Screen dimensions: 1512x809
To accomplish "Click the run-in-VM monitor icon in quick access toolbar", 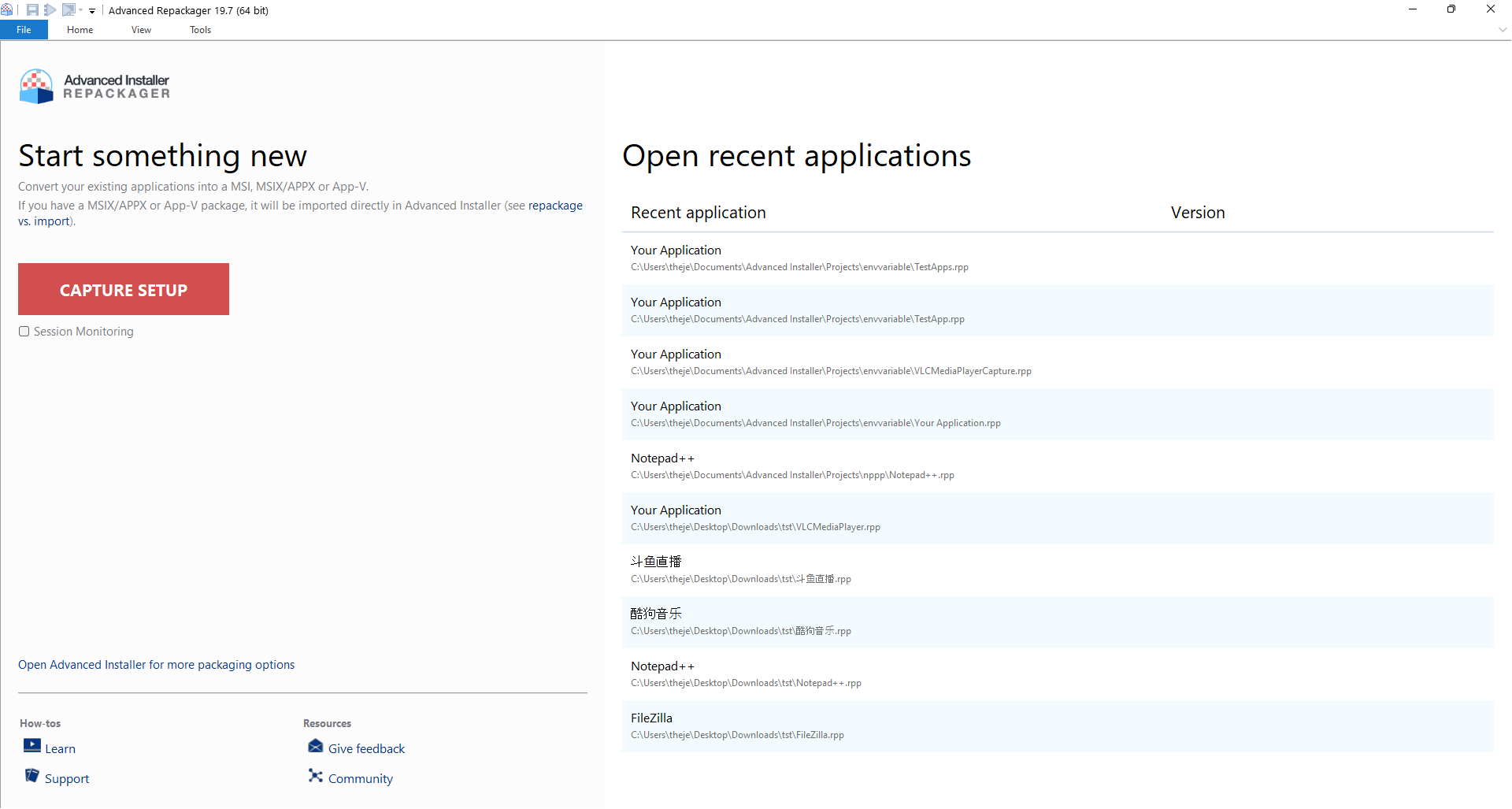I will 69,10.
